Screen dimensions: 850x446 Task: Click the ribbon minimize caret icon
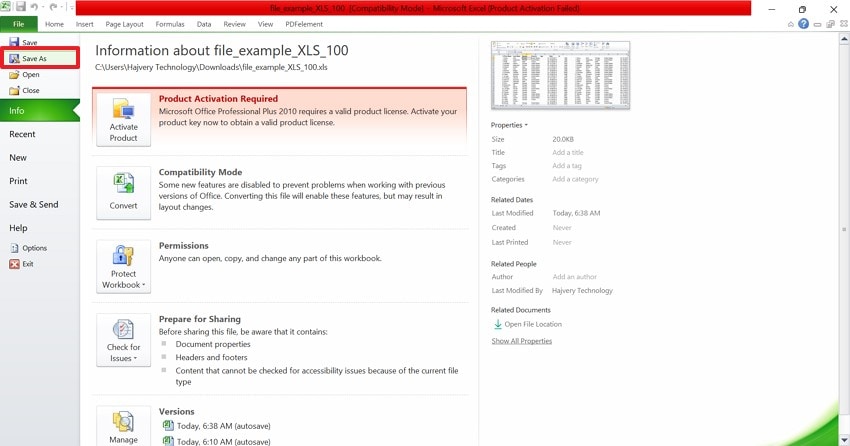pyautogui.click(x=791, y=24)
